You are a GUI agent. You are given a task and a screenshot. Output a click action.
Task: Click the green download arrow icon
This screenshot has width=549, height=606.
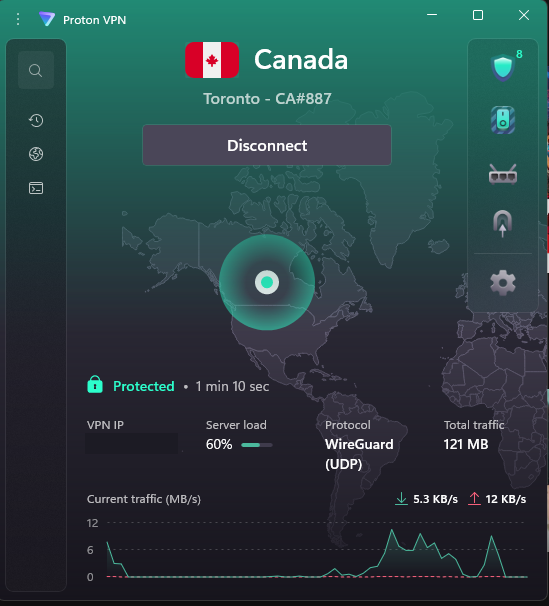(x=401, y=499)
